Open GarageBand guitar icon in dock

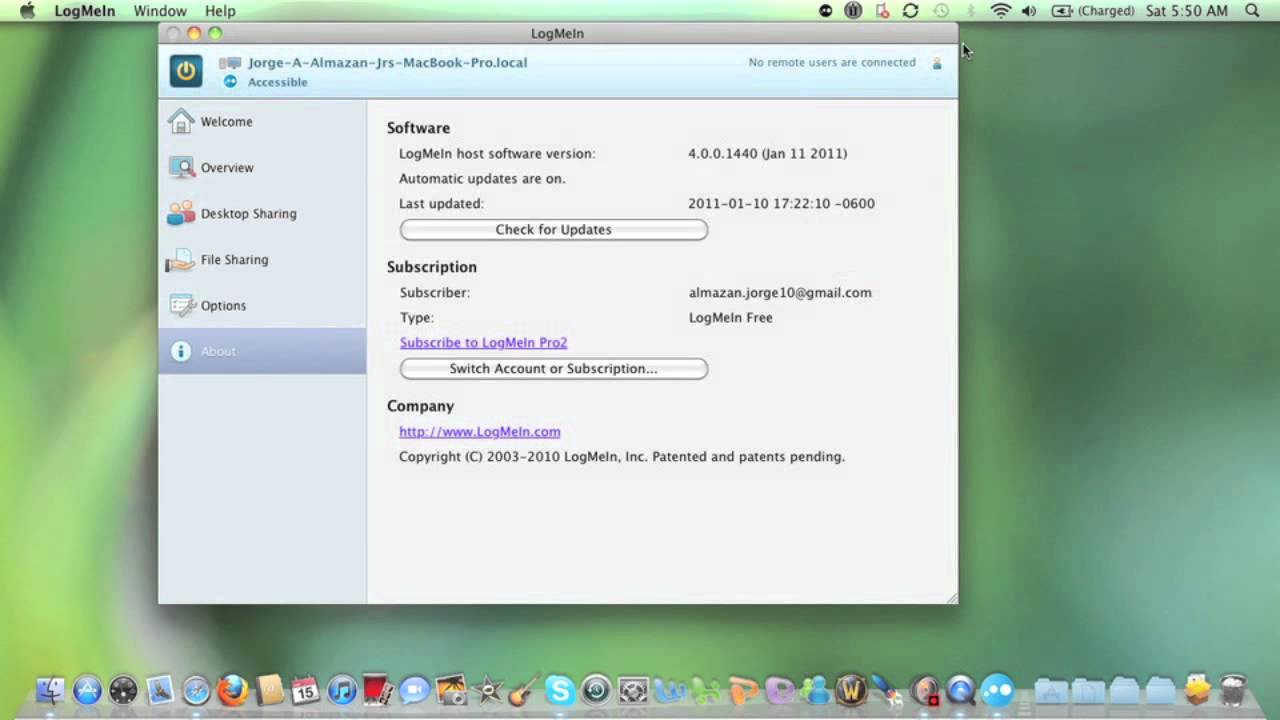click(523, 690)
